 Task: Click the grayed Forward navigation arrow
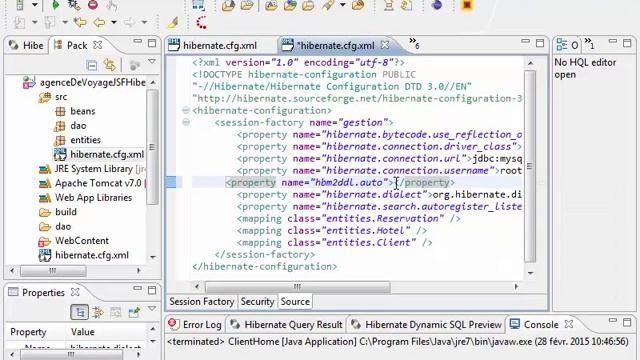pyautogui.click(x=129, y=22)
